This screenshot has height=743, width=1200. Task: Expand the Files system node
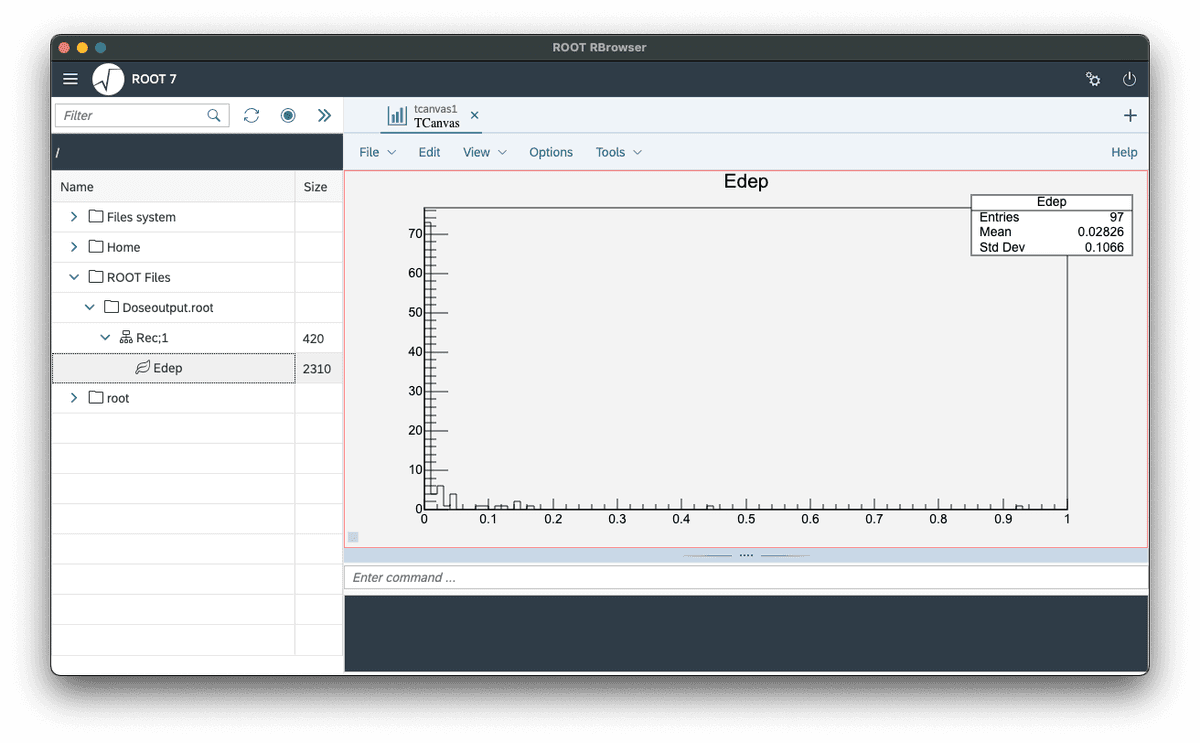[74, 217]
